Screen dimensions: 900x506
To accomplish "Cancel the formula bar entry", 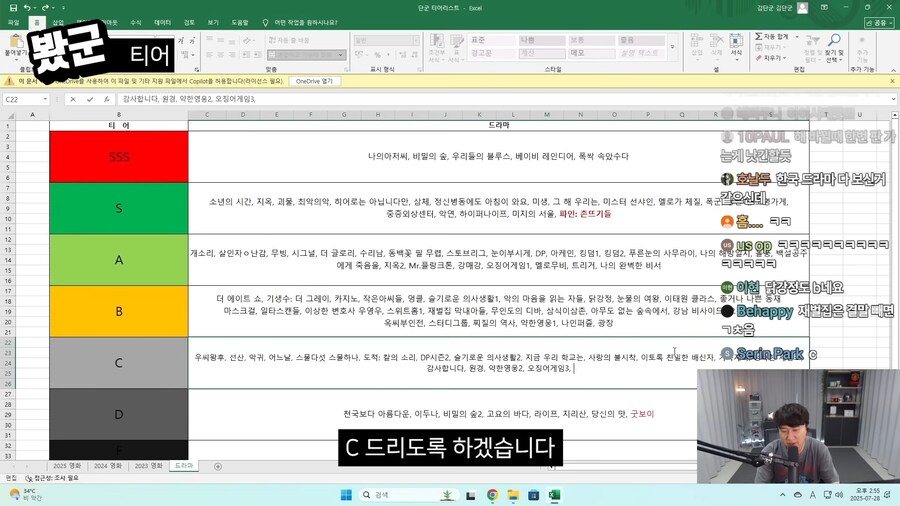I will pos(73,99).
